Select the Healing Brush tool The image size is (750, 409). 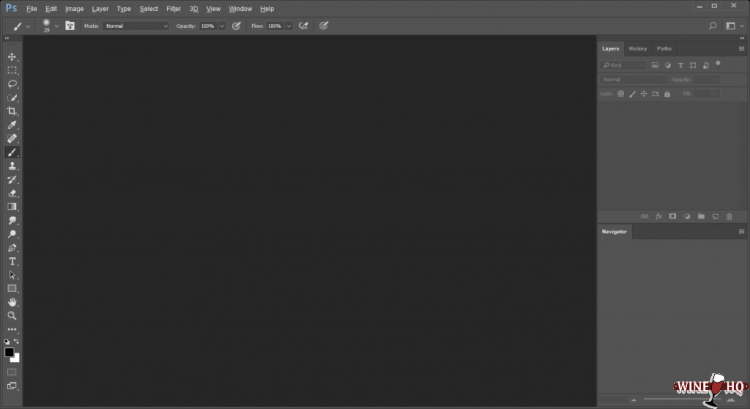pyautogui.click(x=12, y=139)
